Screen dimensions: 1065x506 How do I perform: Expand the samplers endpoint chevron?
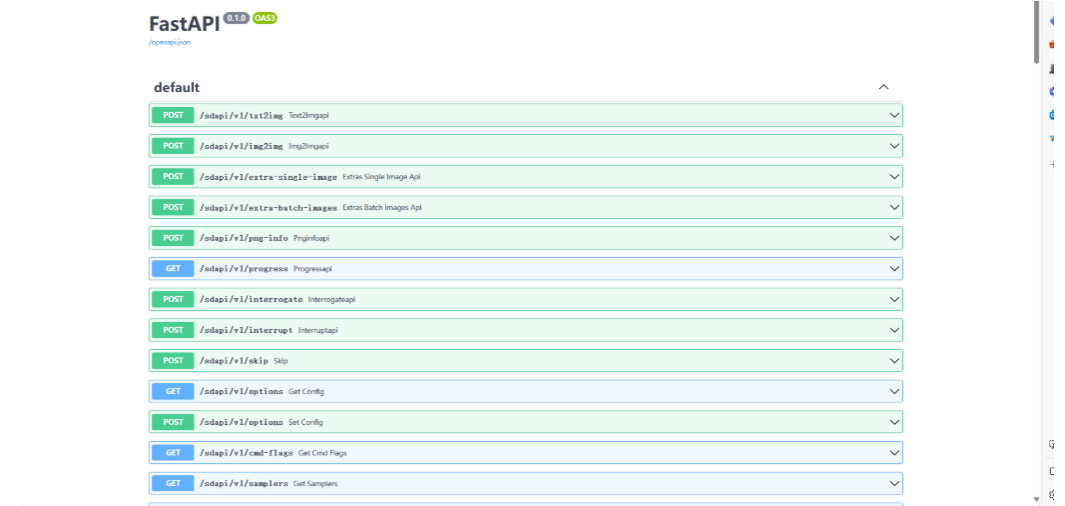pos(895,483)
